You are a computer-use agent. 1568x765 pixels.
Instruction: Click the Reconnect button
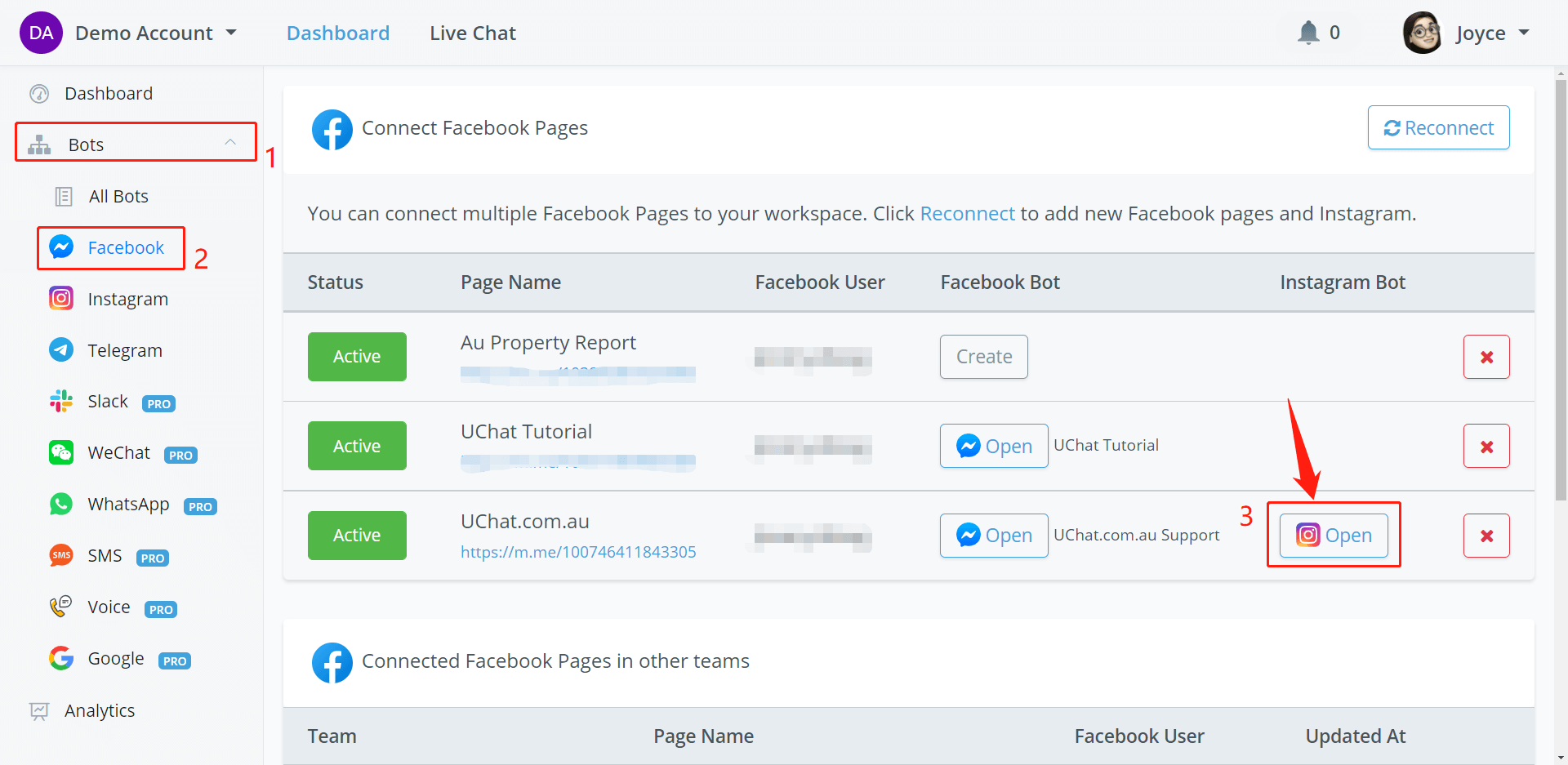point(1438,127)
